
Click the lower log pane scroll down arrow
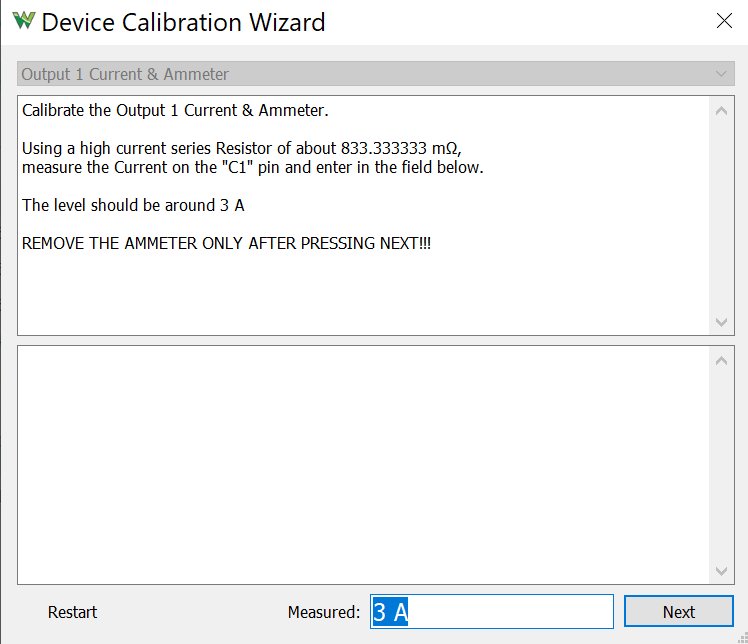(721, 571)
